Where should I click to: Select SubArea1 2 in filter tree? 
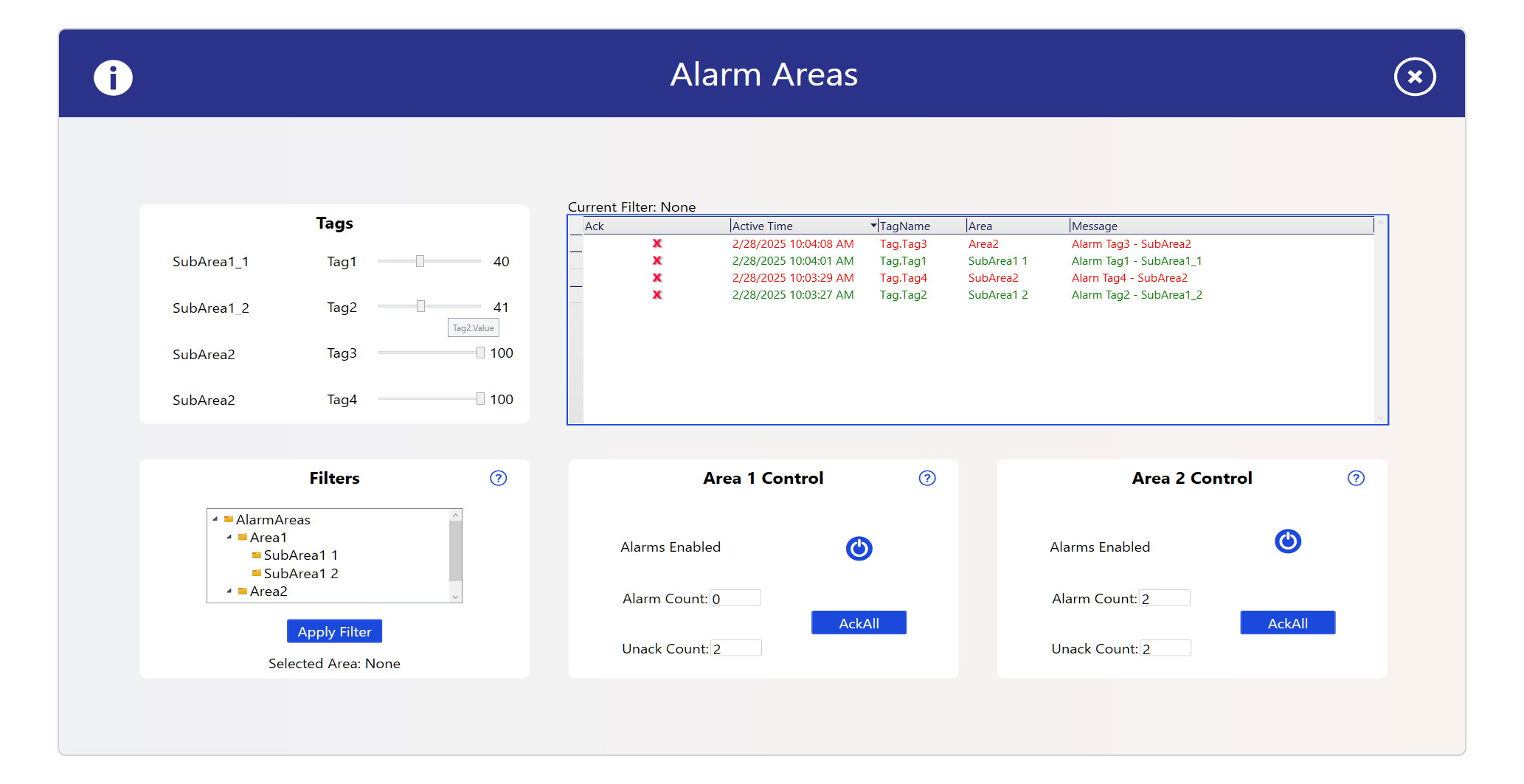(300, 573)
